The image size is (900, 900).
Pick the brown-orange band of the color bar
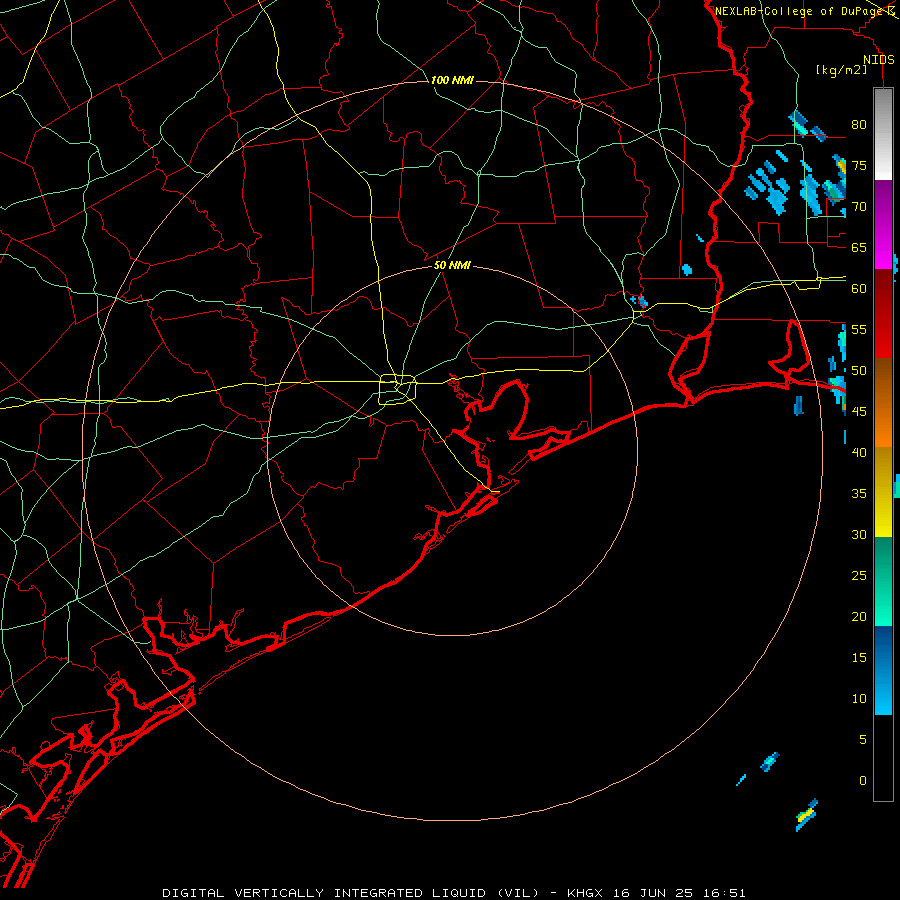pyautogui.click(x=883, y=402)
